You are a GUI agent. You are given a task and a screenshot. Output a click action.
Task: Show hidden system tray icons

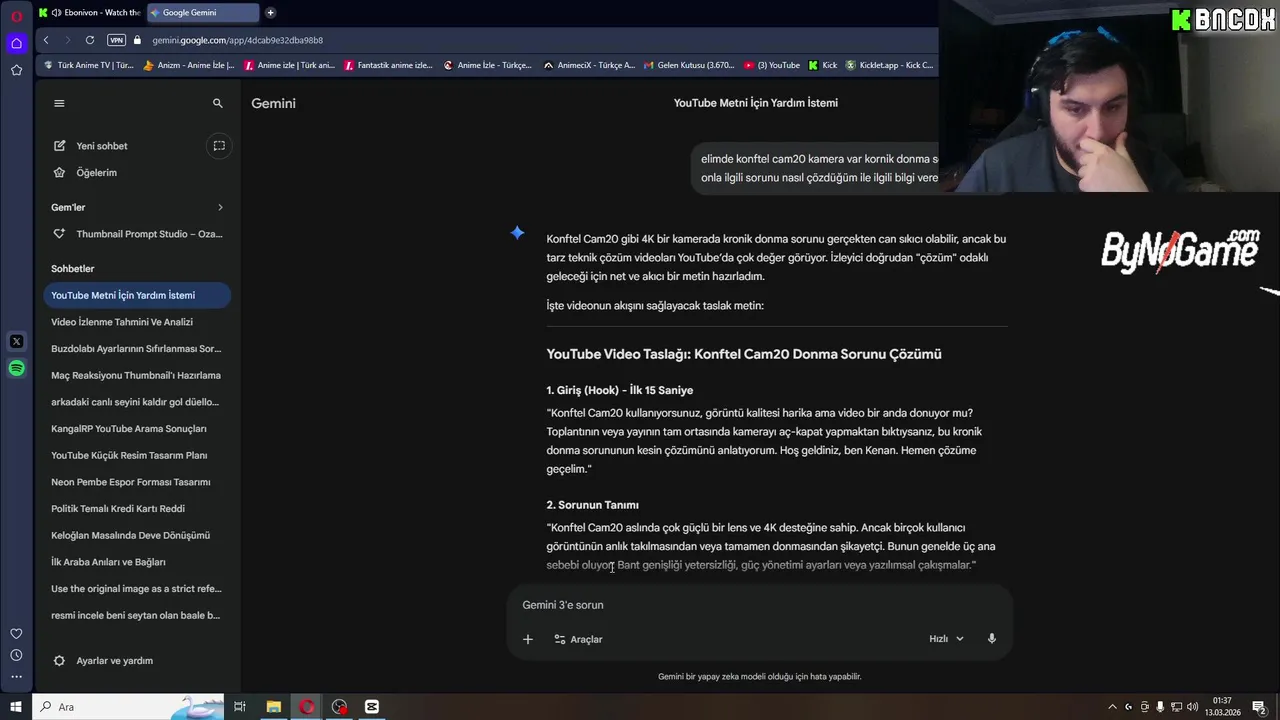pyautogui.click(x=1112, y=707)
